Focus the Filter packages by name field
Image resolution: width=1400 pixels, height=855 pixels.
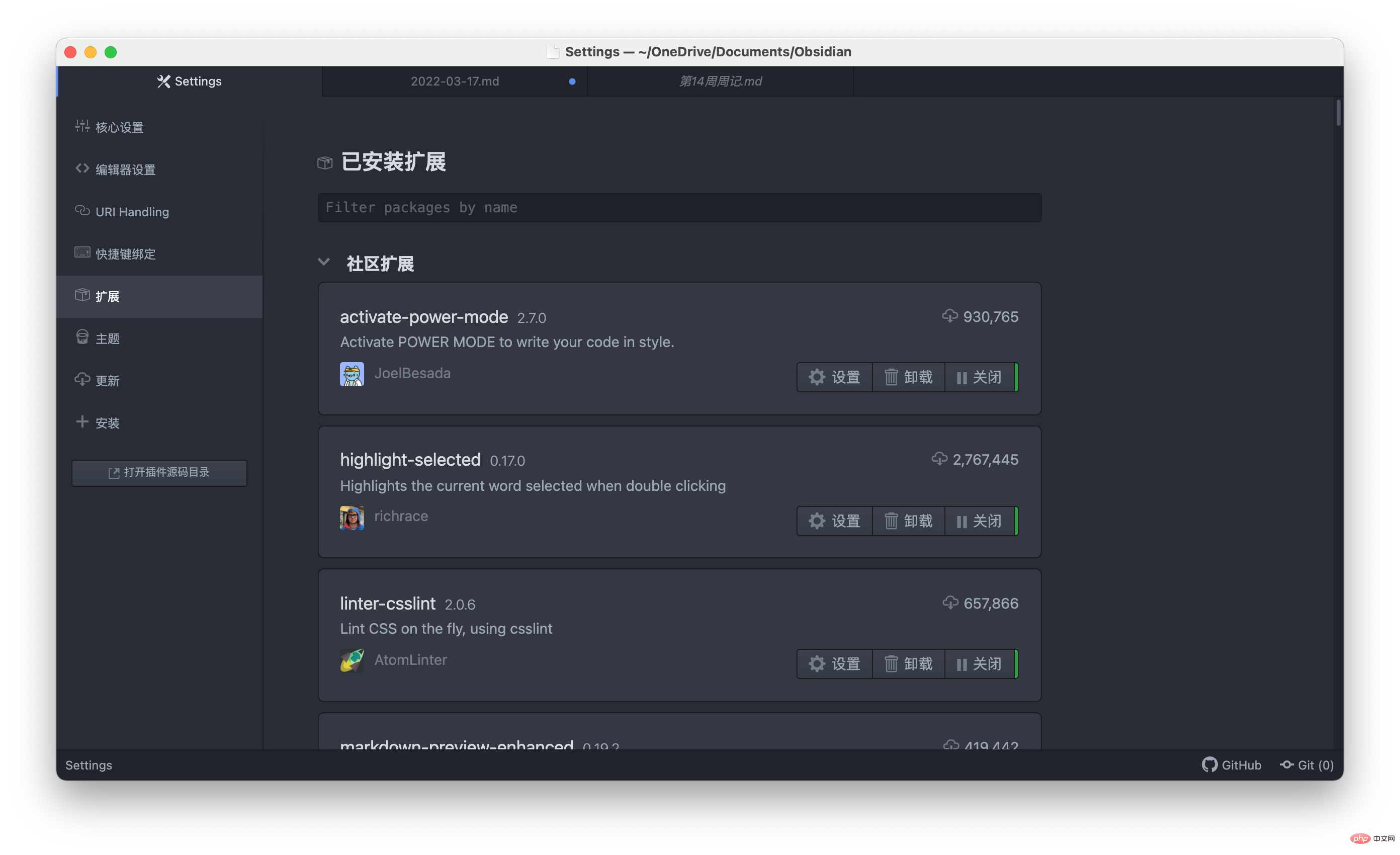[679, 207]
